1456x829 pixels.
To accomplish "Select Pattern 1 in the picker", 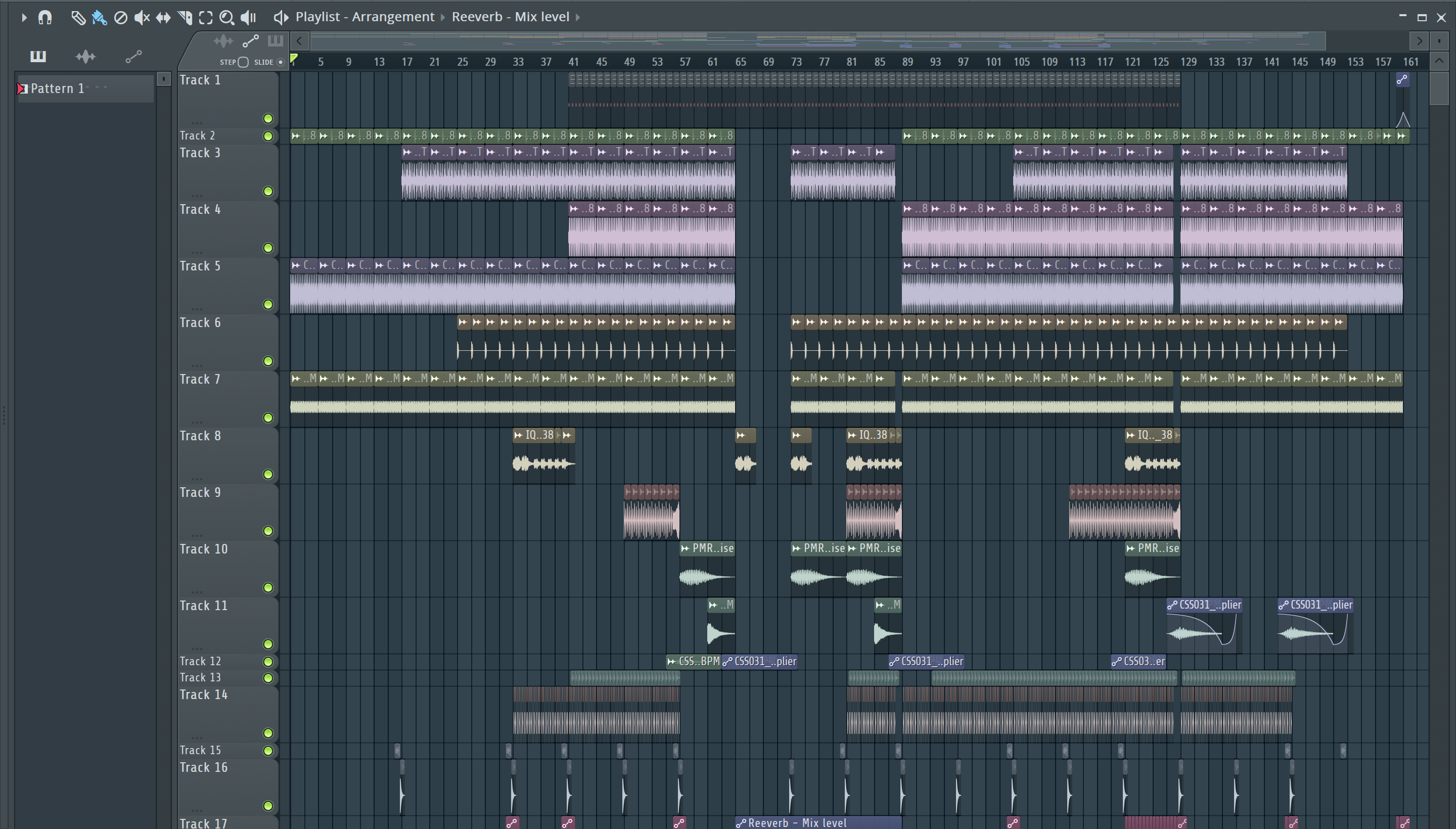I will tap(85, 88).
